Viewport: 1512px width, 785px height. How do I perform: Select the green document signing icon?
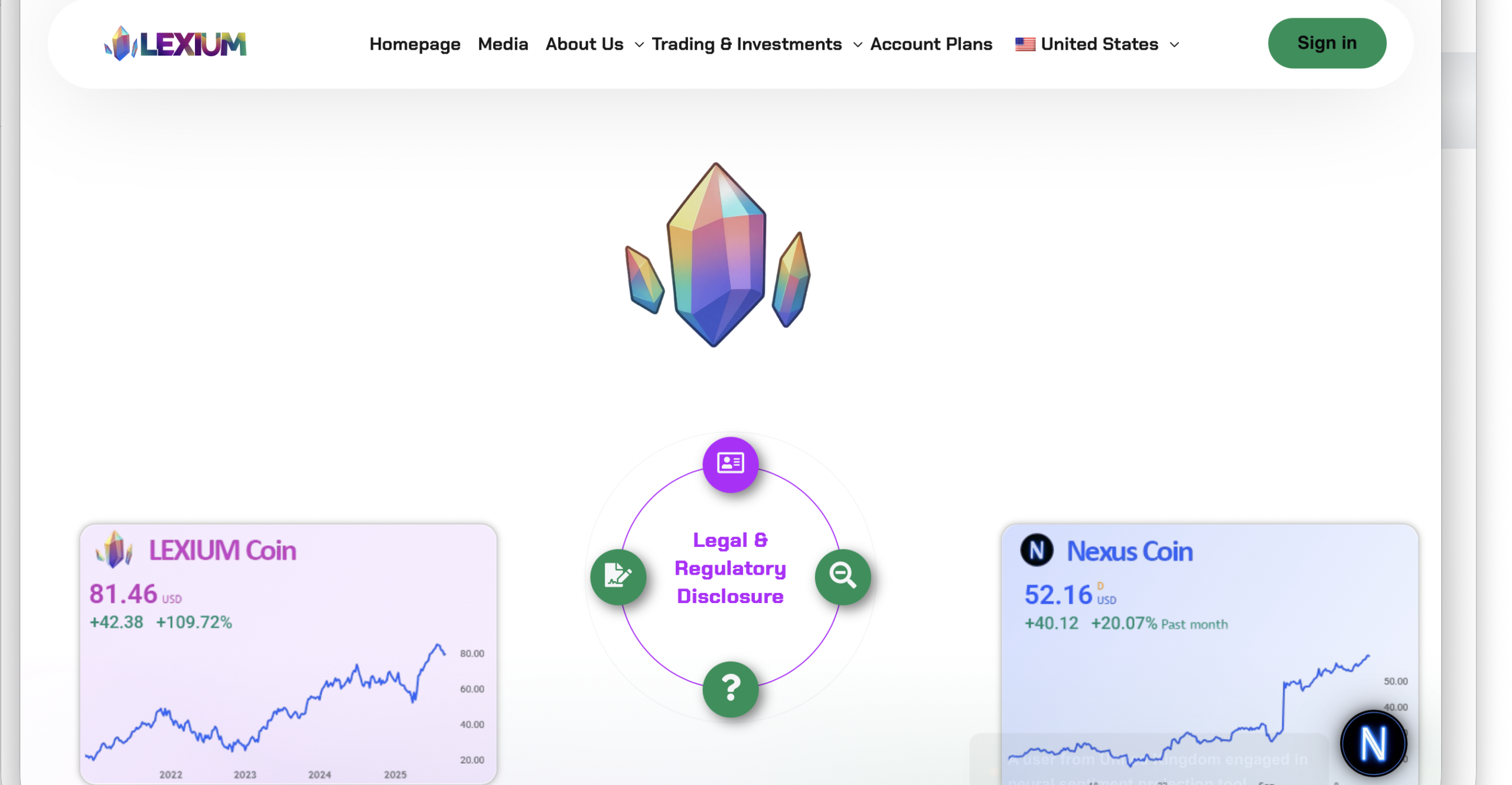[618, 576]
